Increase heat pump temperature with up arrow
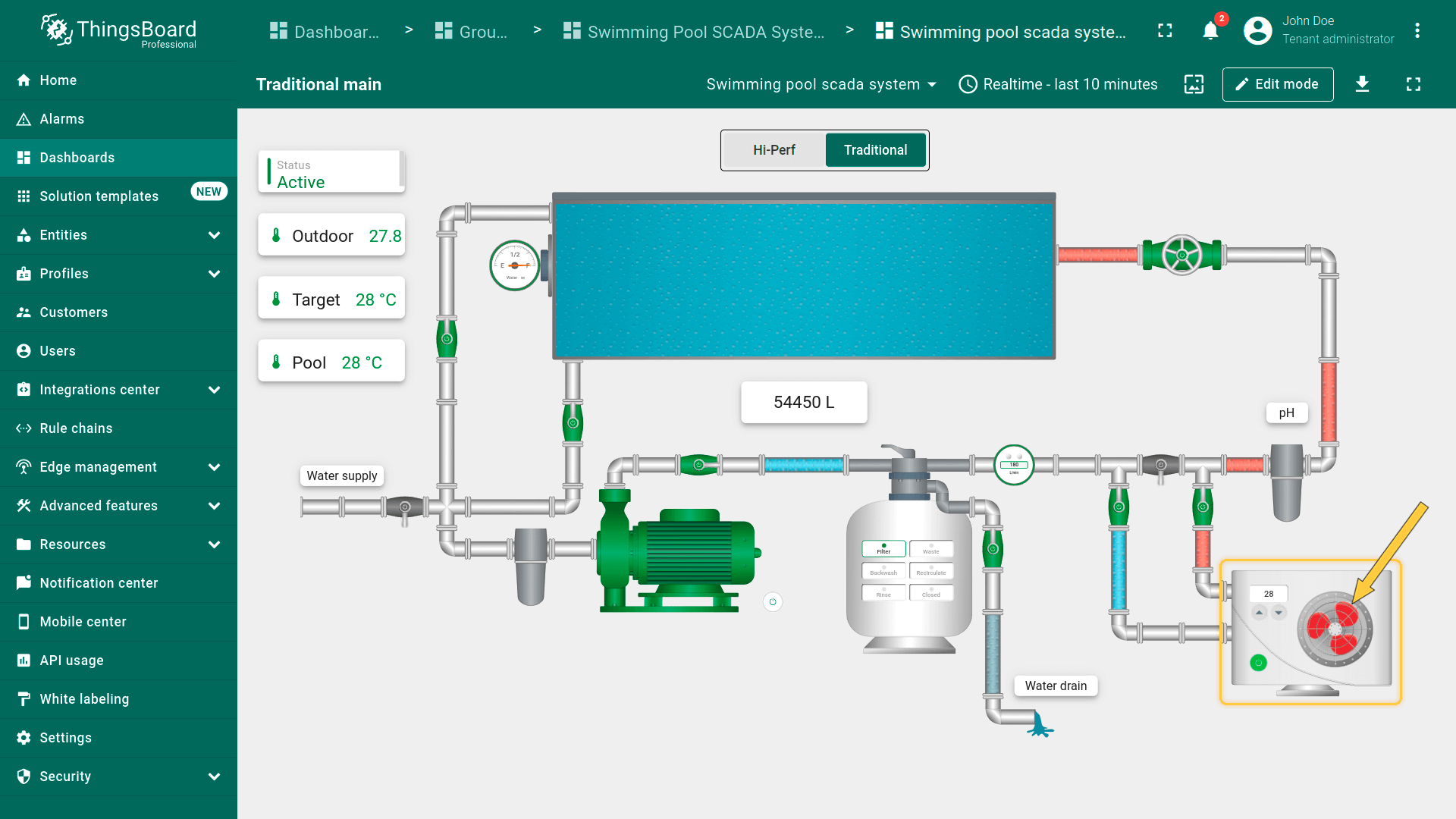Image resolution: width=1456 pixels, height=819 pixels. [x=1260, y=612]
